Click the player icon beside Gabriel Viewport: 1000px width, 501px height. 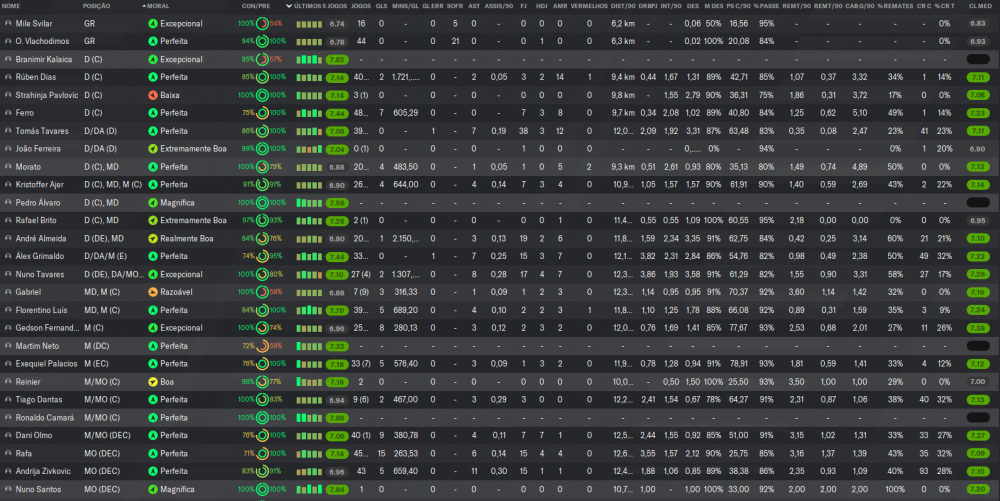click(8, 292)
